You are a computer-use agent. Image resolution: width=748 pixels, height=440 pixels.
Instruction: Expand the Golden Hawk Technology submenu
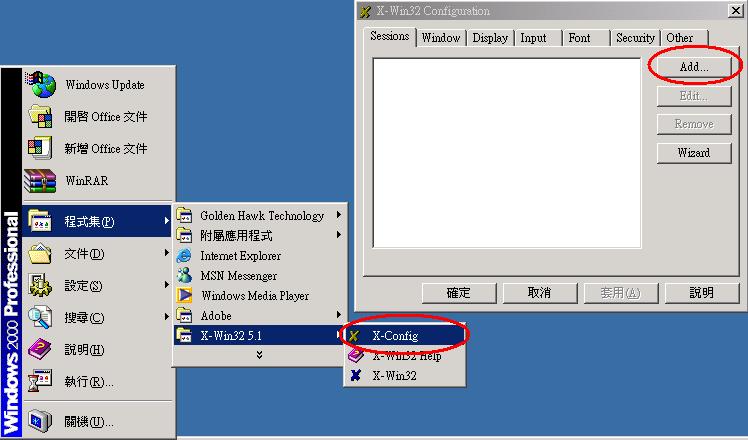point(261,215)
